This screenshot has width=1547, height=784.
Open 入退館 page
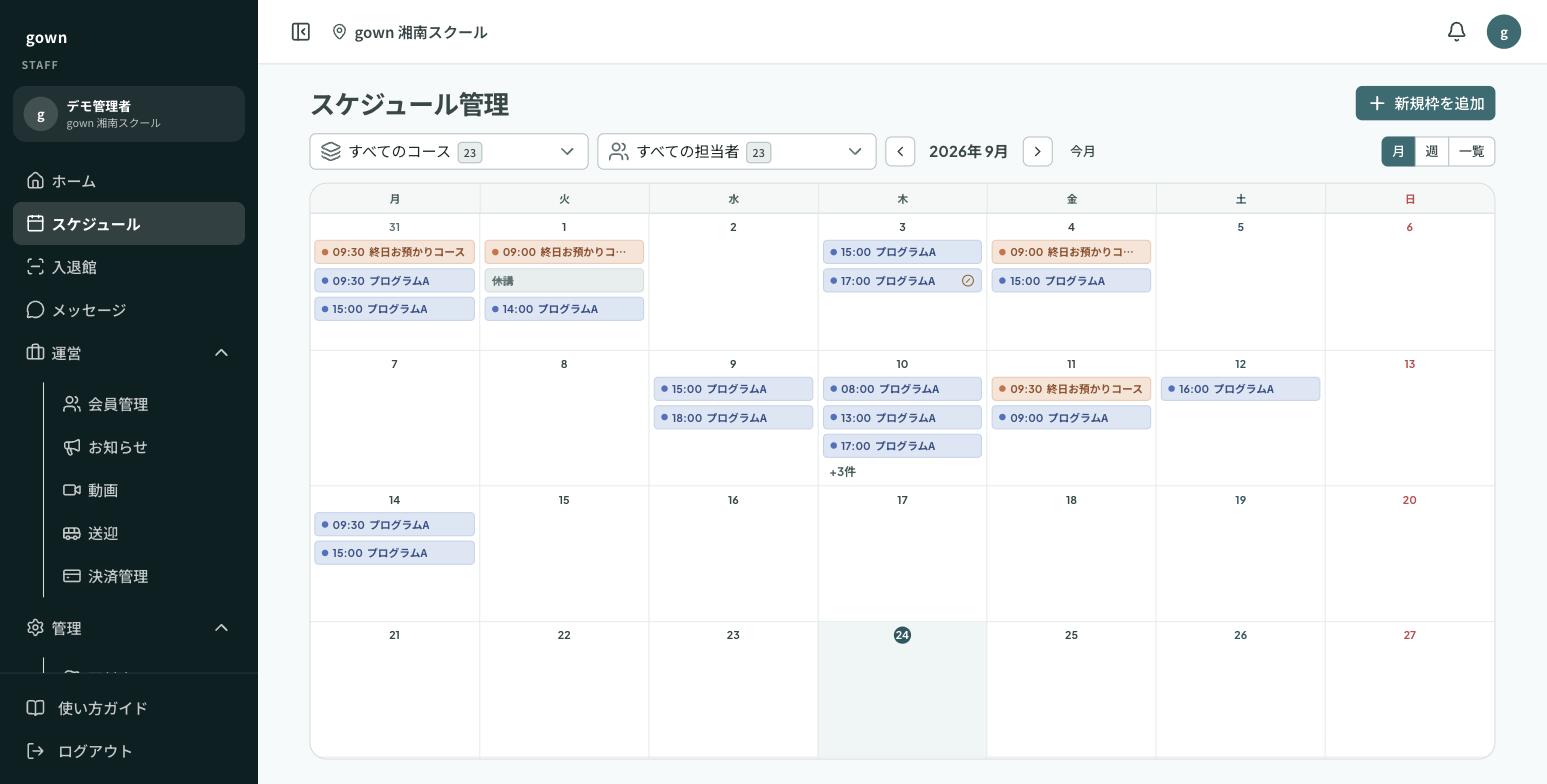[x=129, y=267]
